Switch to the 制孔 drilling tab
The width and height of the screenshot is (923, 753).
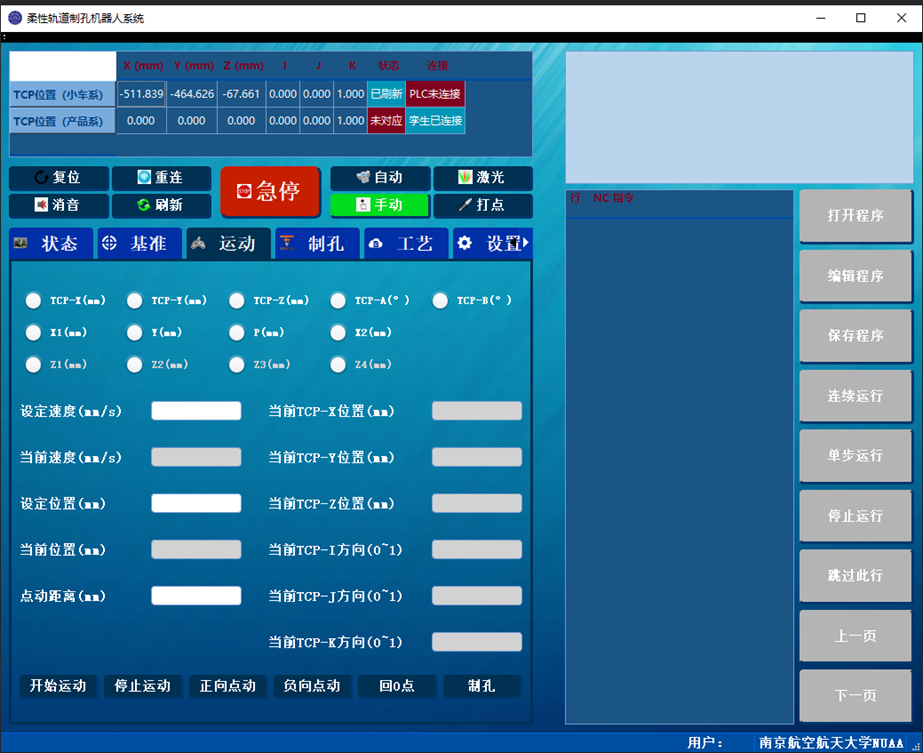[x=316, y=242]
